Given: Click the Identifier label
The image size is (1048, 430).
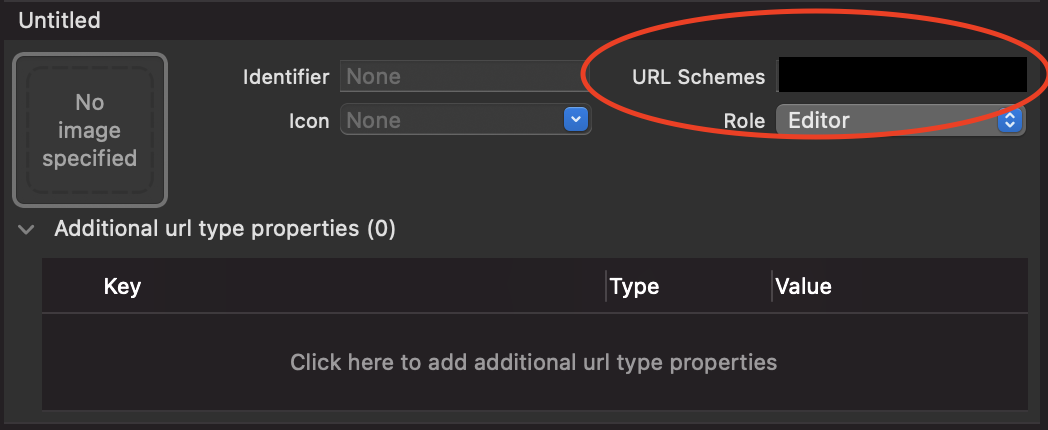Looking at the screenshot, I should click(x=285, y=77).
